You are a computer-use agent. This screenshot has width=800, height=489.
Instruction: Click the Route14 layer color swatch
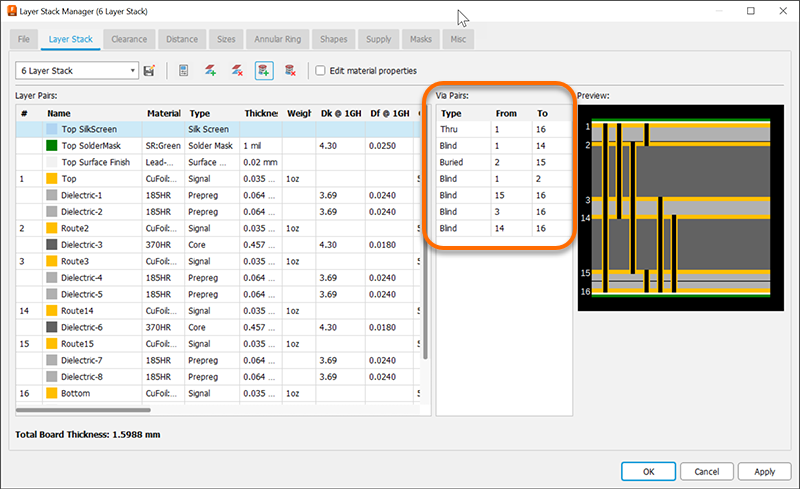52,311
